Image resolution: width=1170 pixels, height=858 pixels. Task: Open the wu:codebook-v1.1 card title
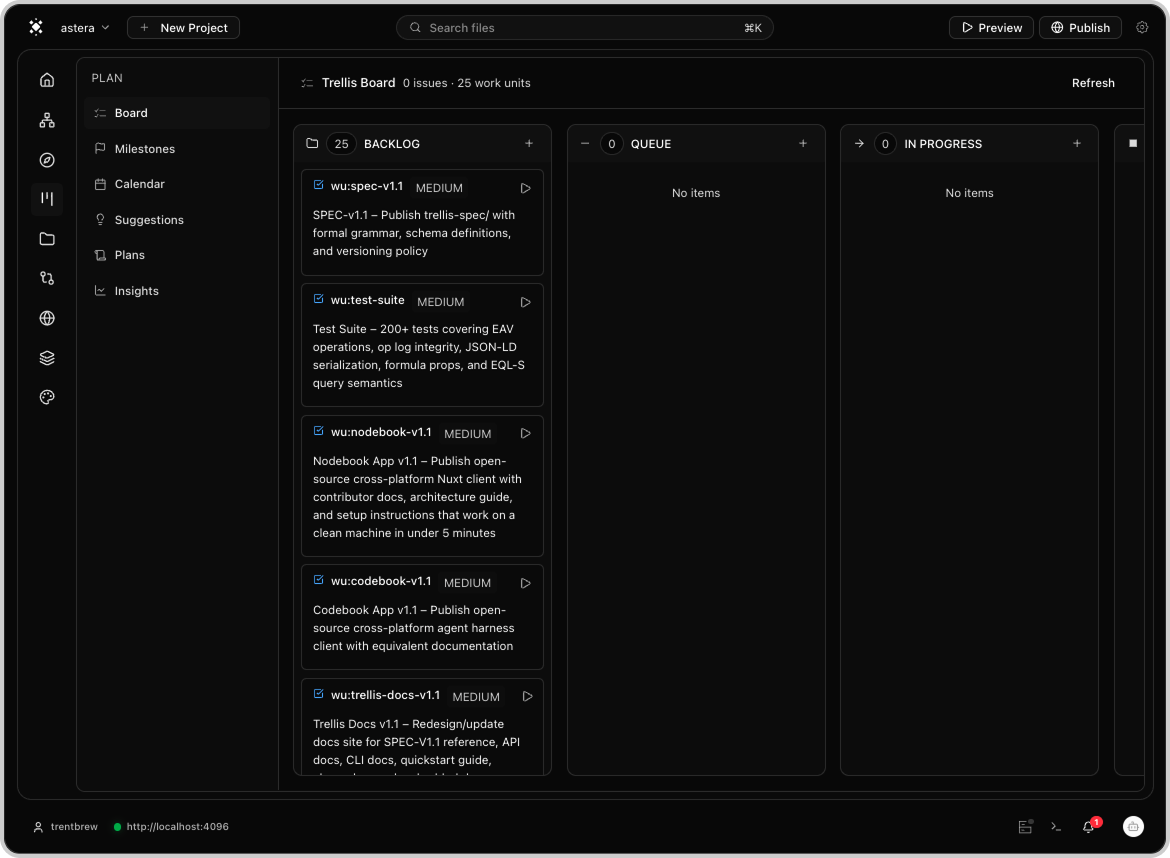tap(381, 581)
